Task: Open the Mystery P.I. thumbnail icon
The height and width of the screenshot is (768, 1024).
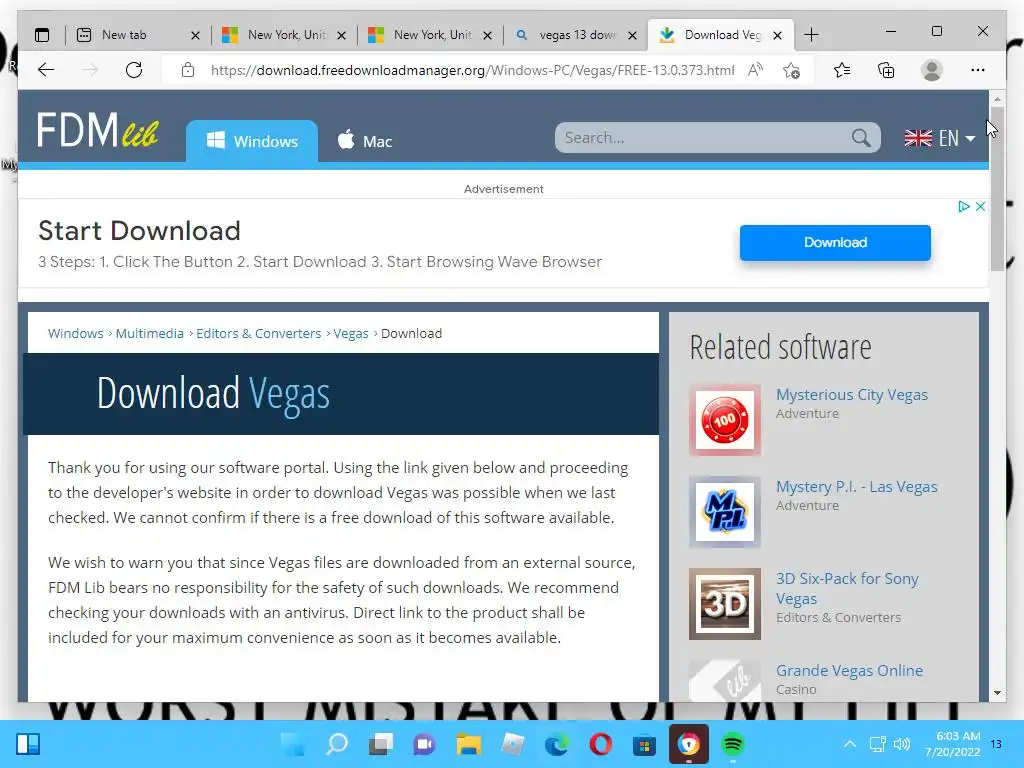Action: tap(725, 511)
